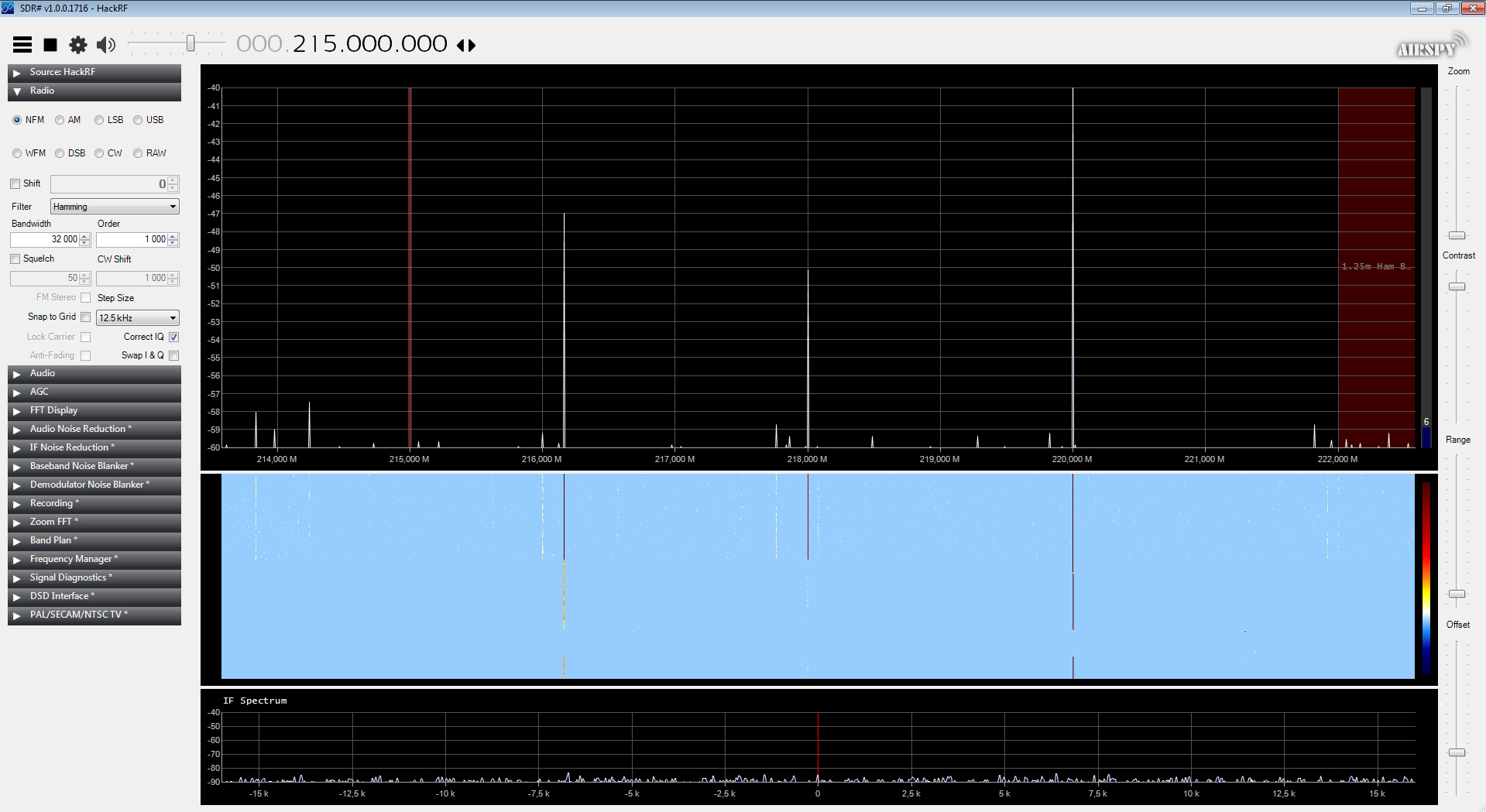Collapse the Radio panel
The image size is (1486, 812).
pyautogui.click(x=94, y=91)
